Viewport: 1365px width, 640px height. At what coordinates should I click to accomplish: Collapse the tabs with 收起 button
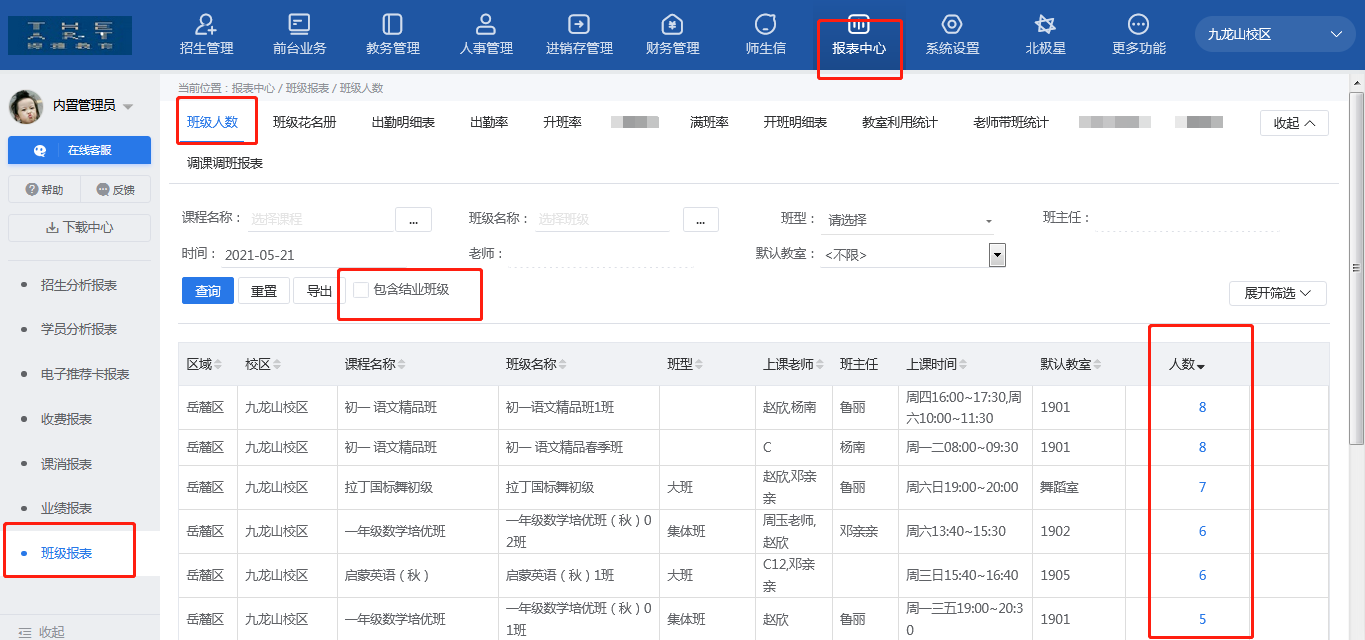click(1294, 123)
